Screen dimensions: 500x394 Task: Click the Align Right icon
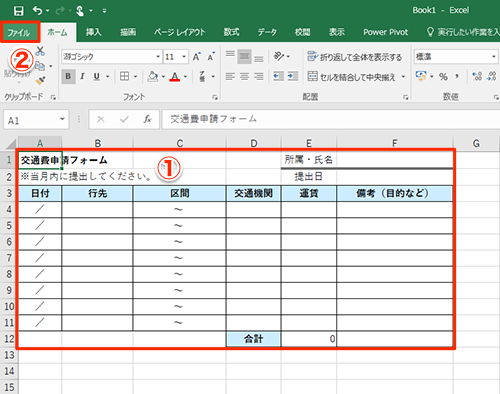259,77
